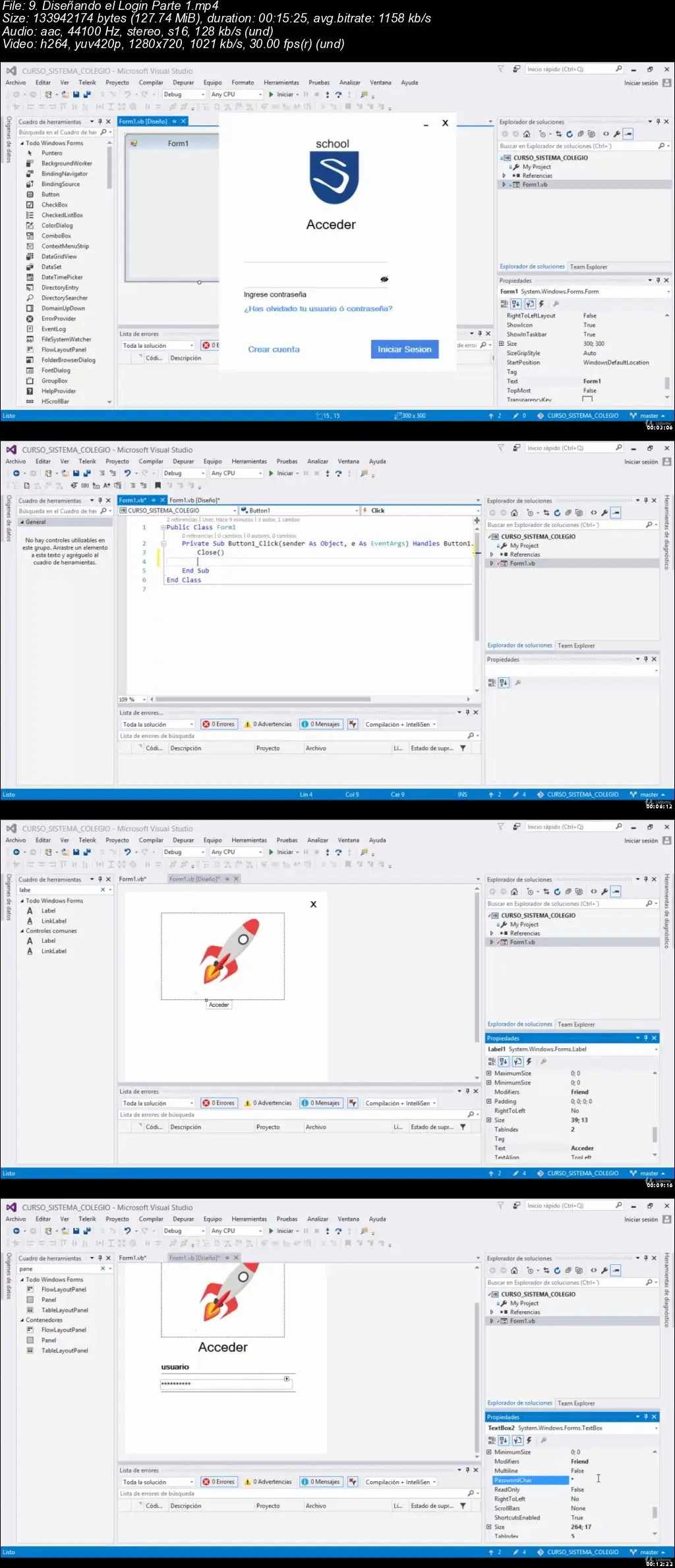Open the Label1 System.Windows.Forms.Label object selector
Screen dimensions: 675x1568
tap(572, 1049)
